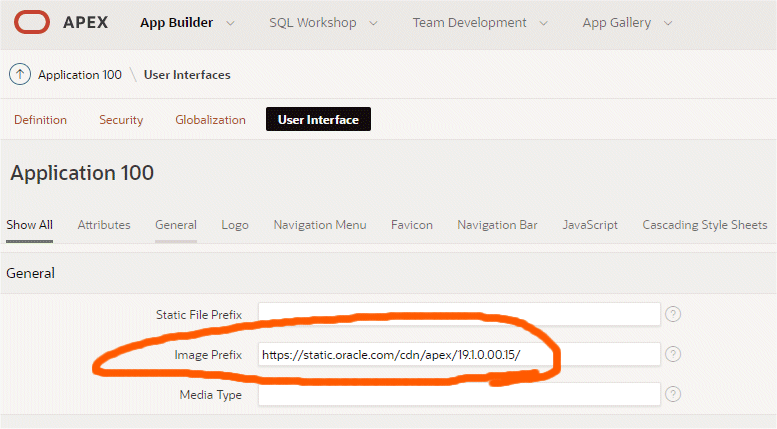Click the Media Type text field
Image resolution: width=777 pixels, height=429 pixels.
[x=459, y=394]
